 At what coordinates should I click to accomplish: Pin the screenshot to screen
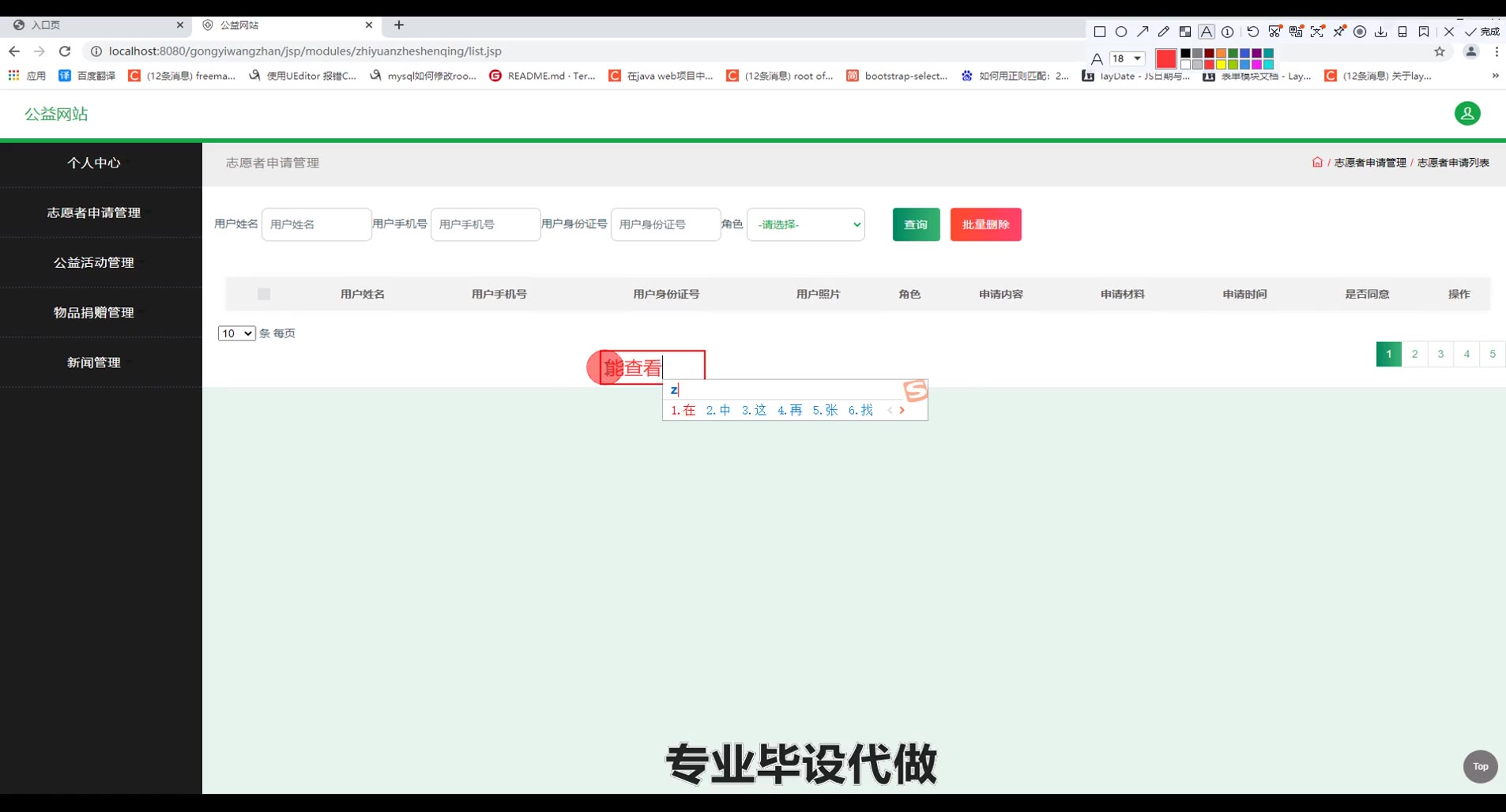(1338, 32)
